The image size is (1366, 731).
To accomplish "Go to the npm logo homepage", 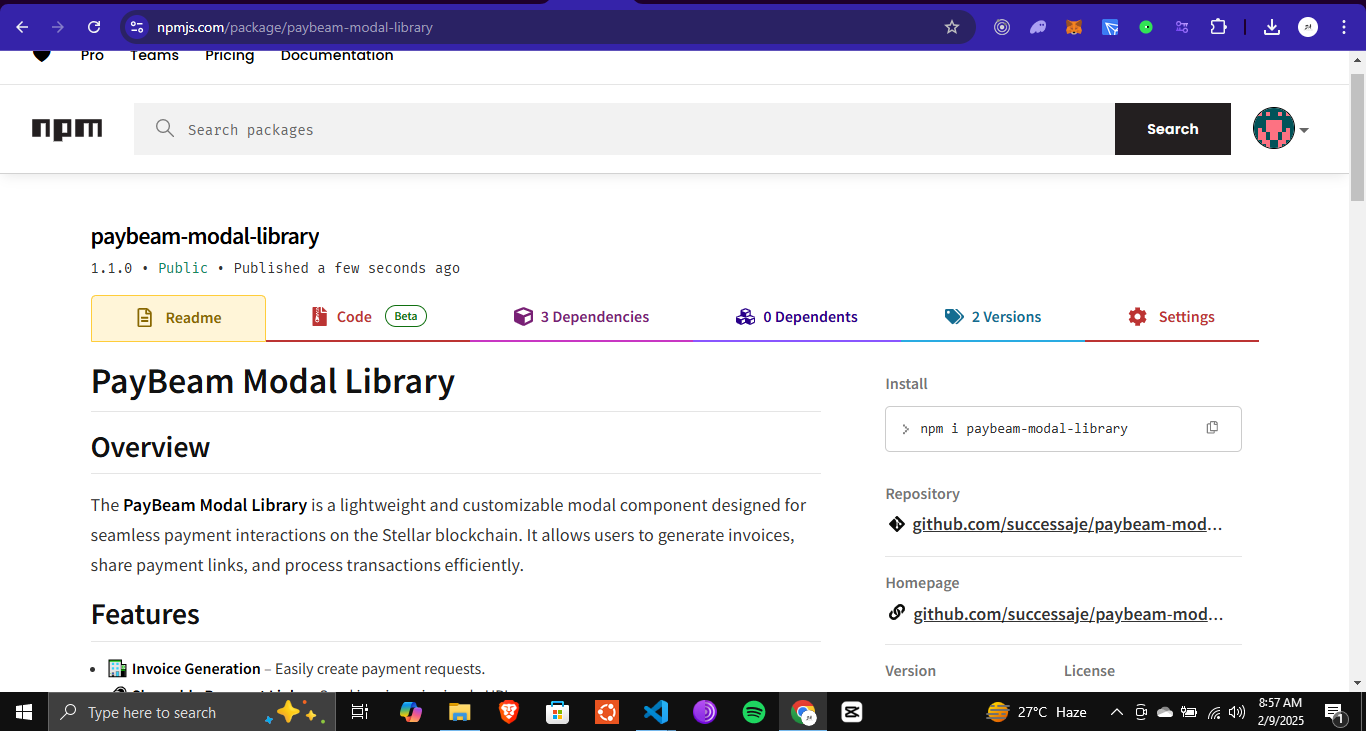I will point(67,129).
